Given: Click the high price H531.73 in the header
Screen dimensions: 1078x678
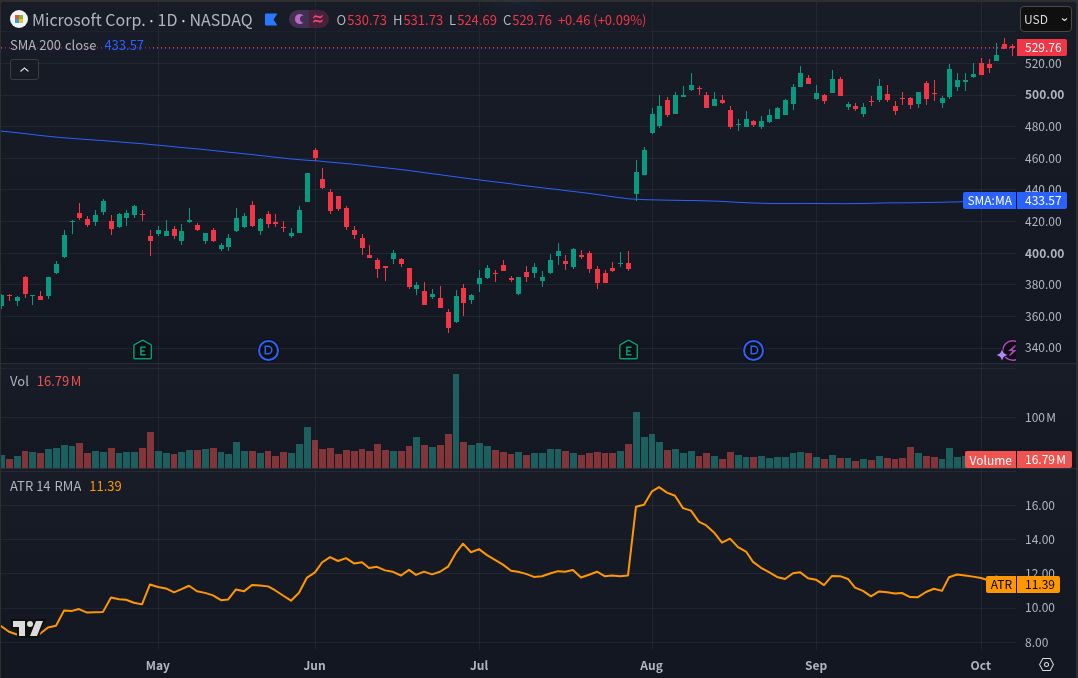Looking at the screenshot, I should click(418, 20).
